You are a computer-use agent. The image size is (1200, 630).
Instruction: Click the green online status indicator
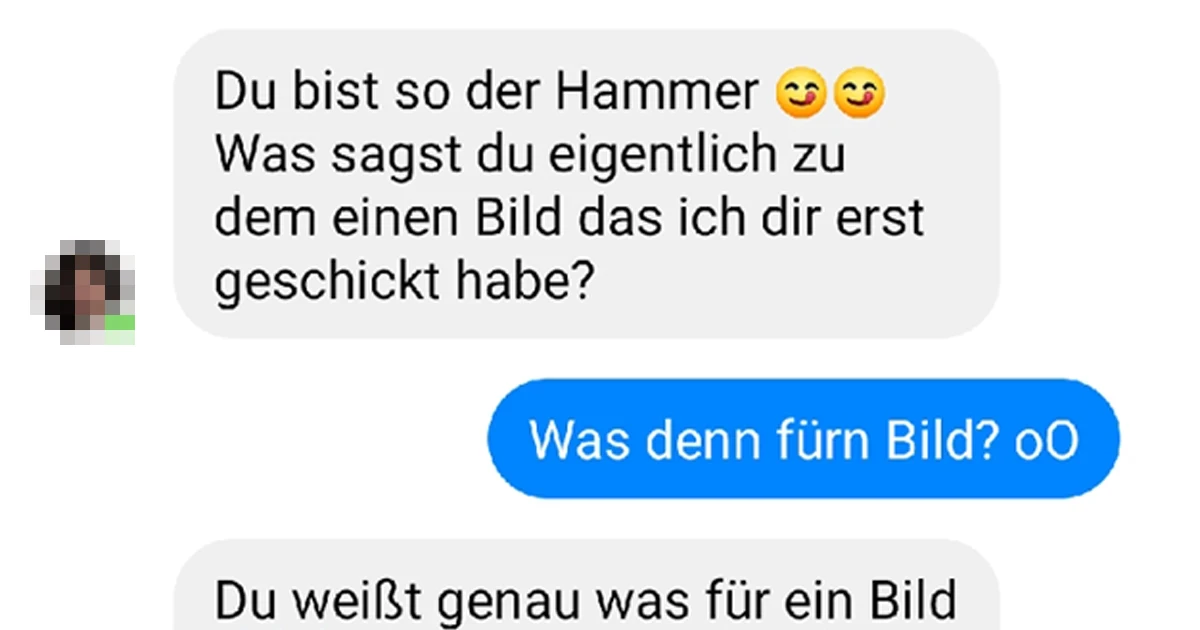pyautogui.click(x=120, y=329)
